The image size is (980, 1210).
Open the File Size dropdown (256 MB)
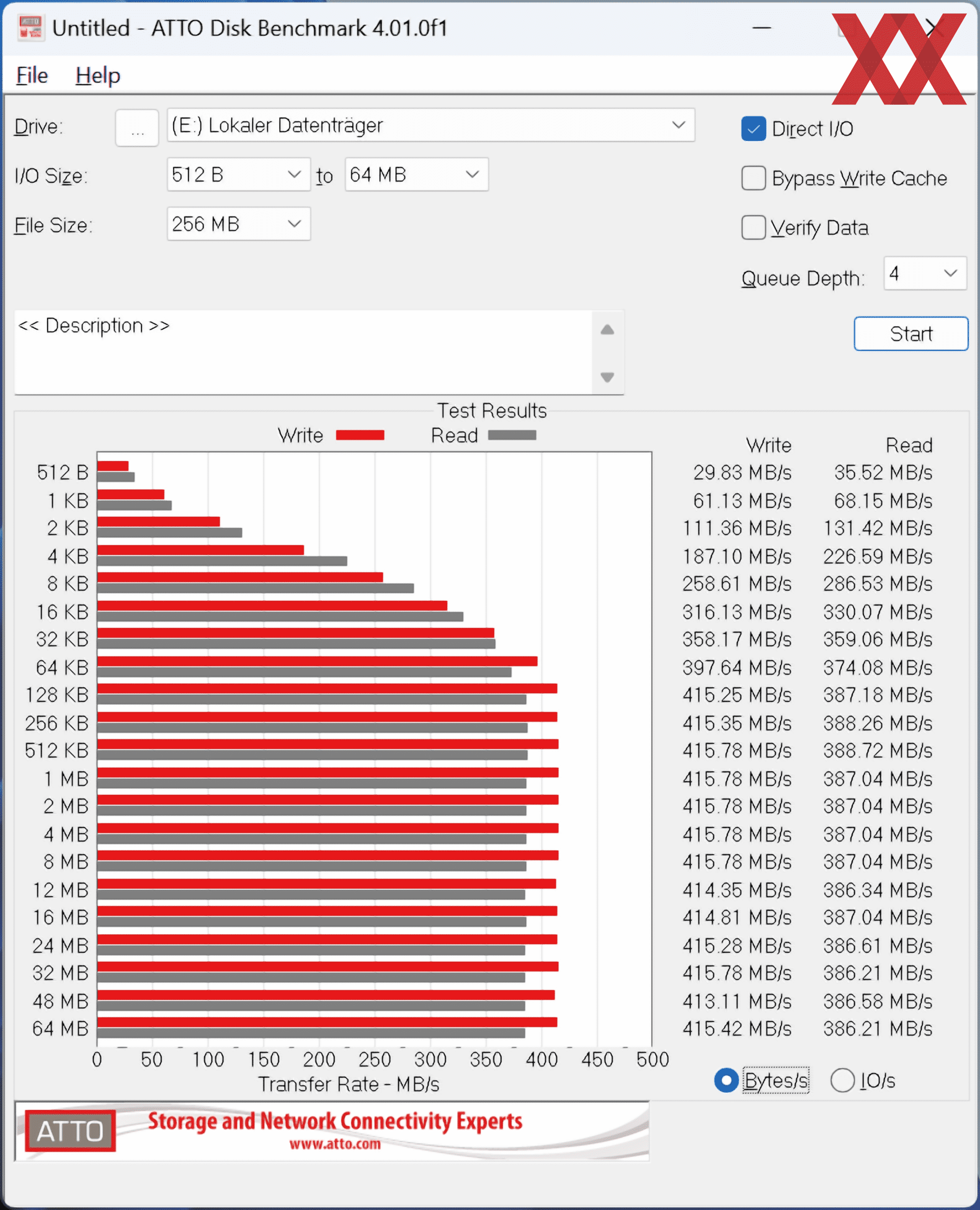pos(238,224)
